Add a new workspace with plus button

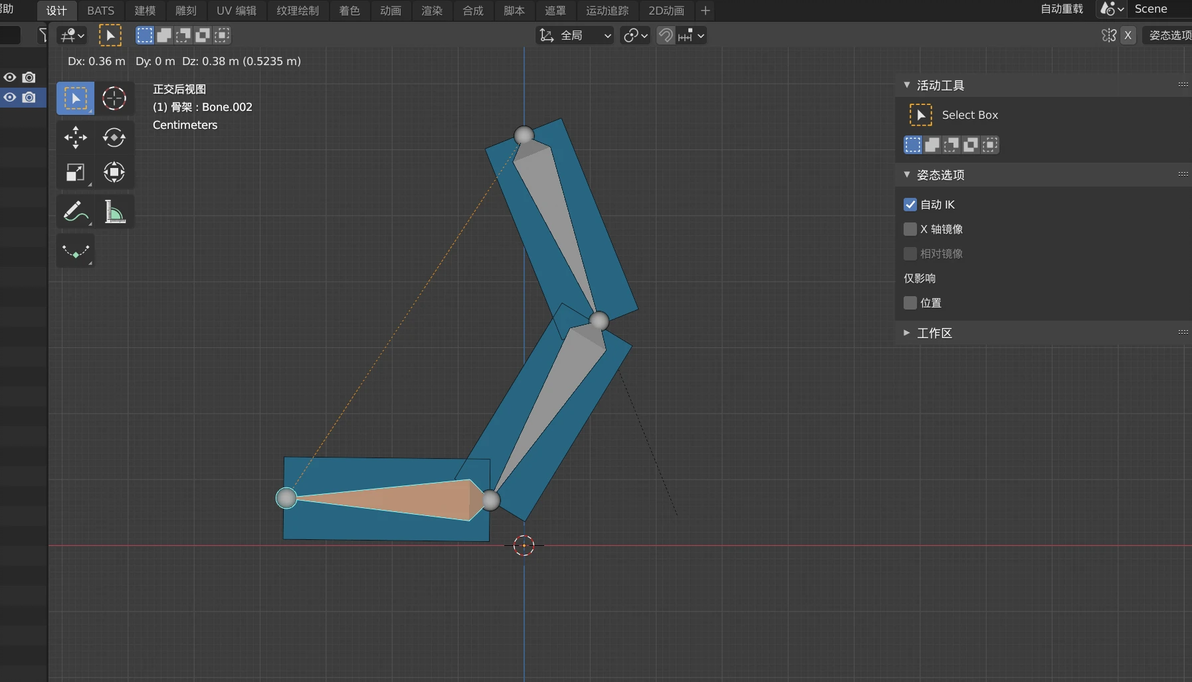click(705, 10)
